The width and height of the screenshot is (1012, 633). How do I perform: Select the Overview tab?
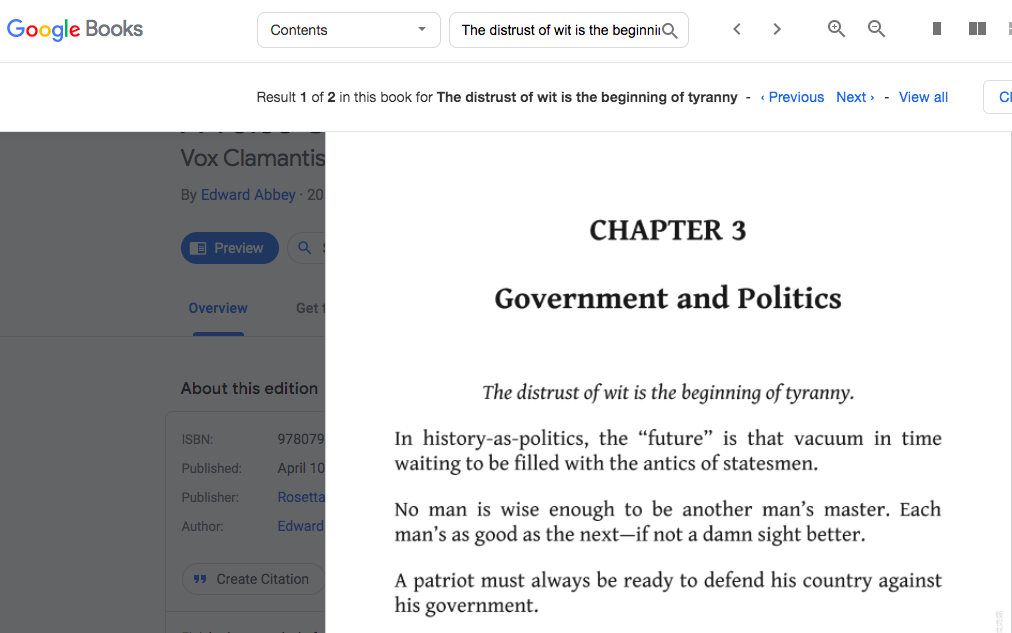tap(218, 308)
